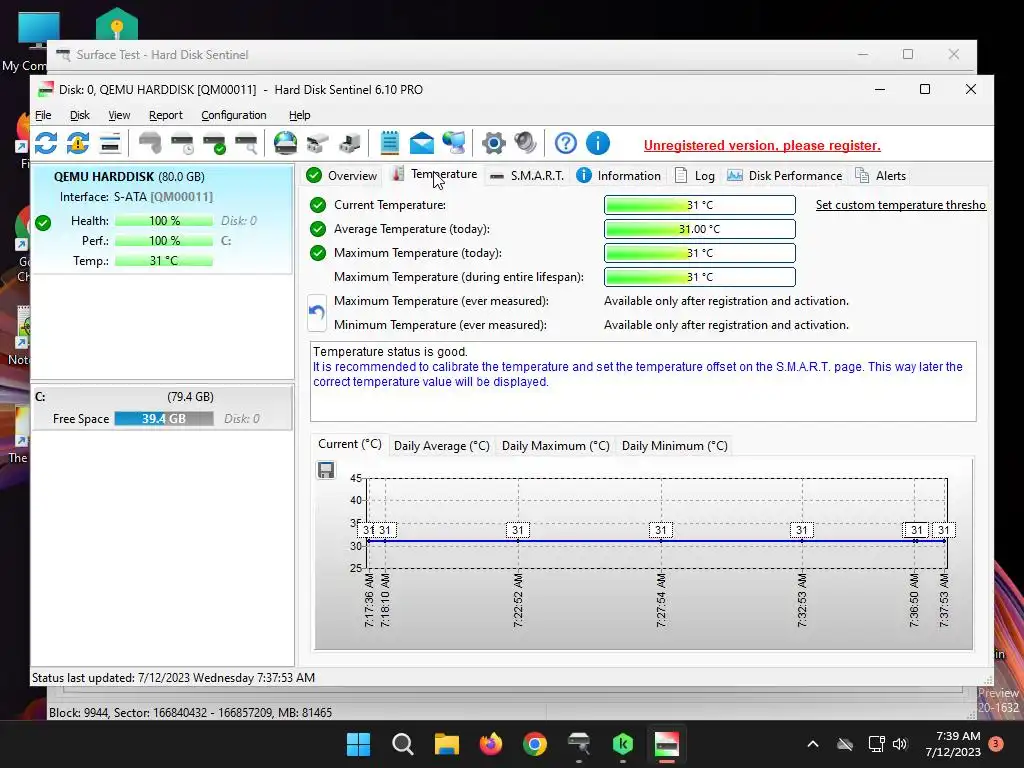The image size is (1024, 768).
Task: Click the 'Temperature status is good.' message
Action: (391, 352)
